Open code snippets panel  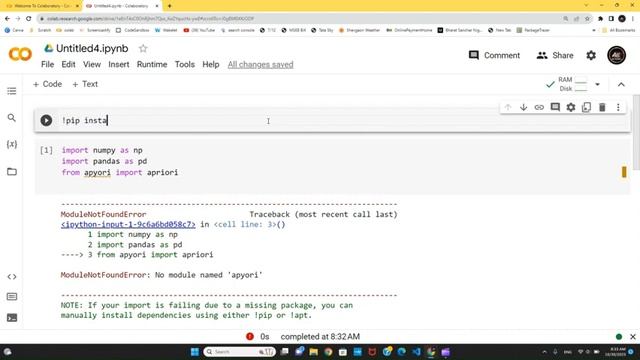pyautogui.click(x=12, y=277)
